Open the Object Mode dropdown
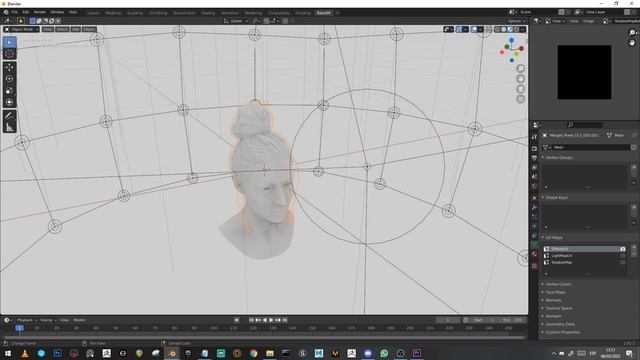The height and width of the screenshot is (360, 640). click(22, 29)
